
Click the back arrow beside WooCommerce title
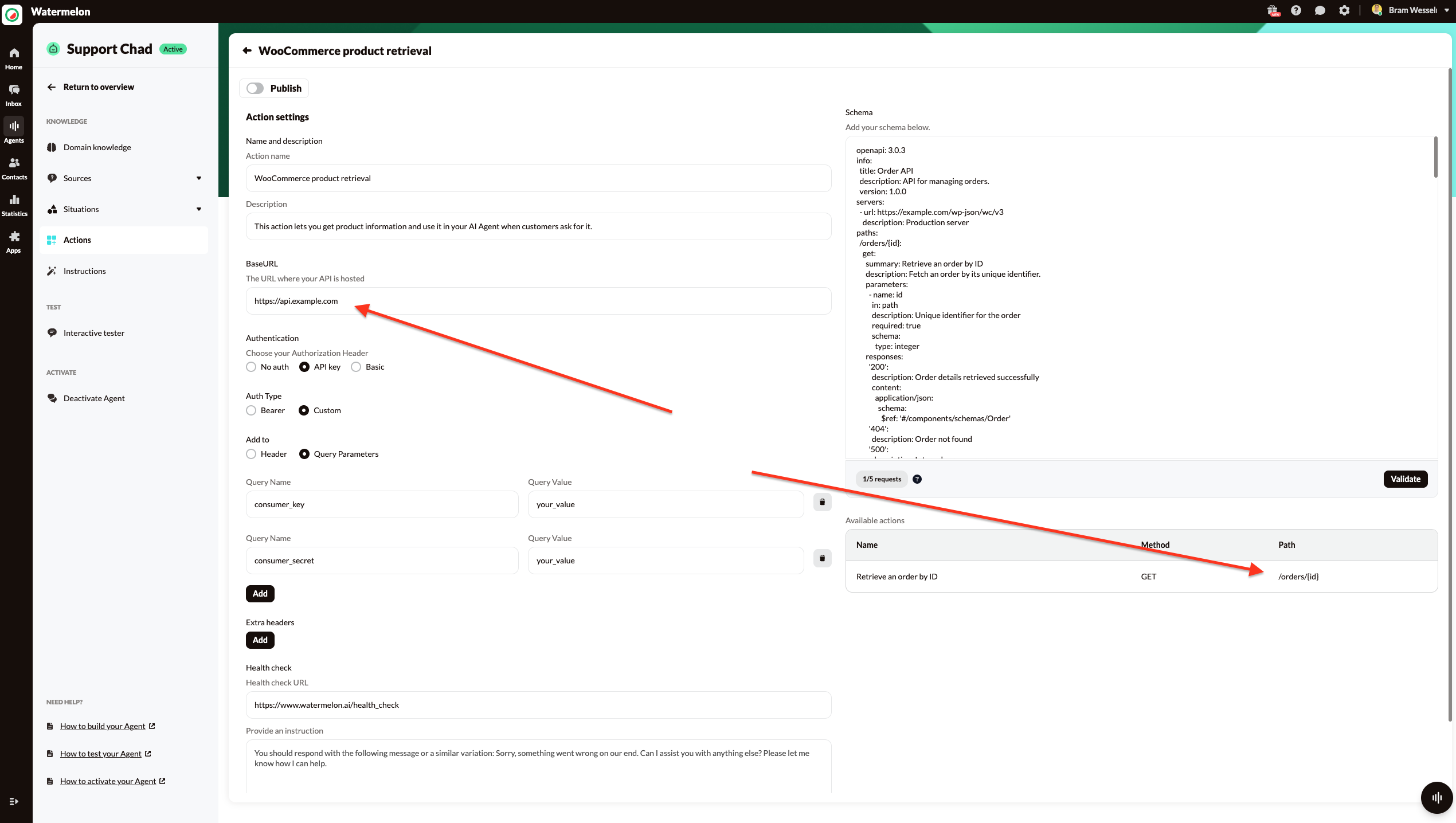coord(247,50)
